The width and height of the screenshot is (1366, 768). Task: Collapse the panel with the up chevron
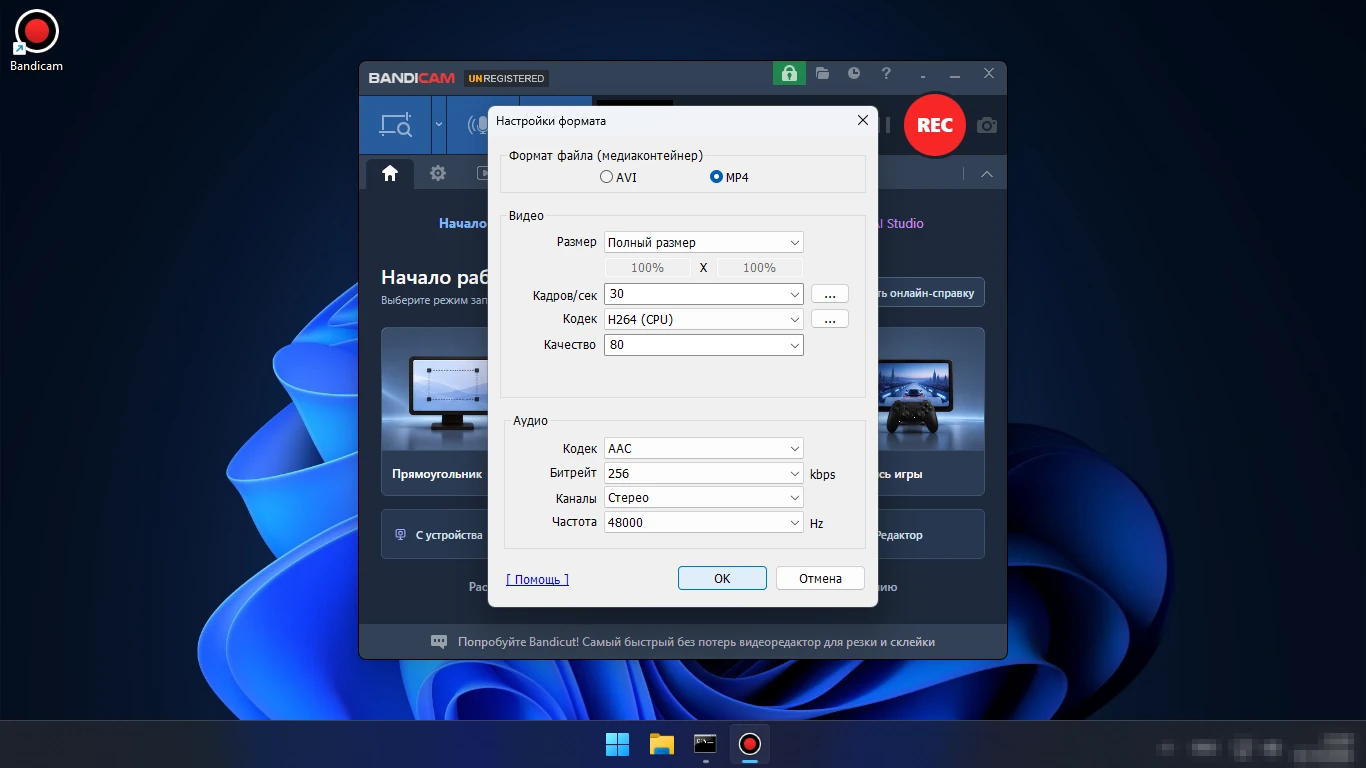pyautogui.click(x=987, y=174)
